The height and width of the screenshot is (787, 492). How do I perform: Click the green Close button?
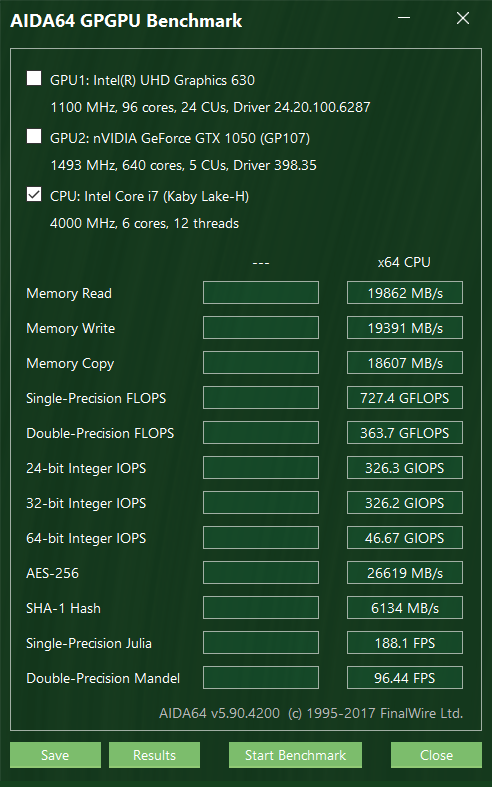(x=436, y=755)
